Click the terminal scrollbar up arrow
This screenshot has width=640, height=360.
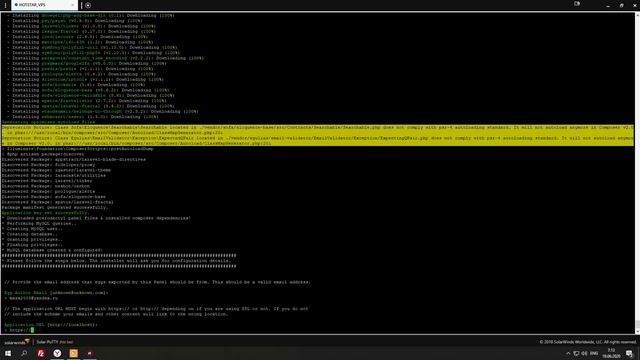pyautogui.click(x=638, y=15)
